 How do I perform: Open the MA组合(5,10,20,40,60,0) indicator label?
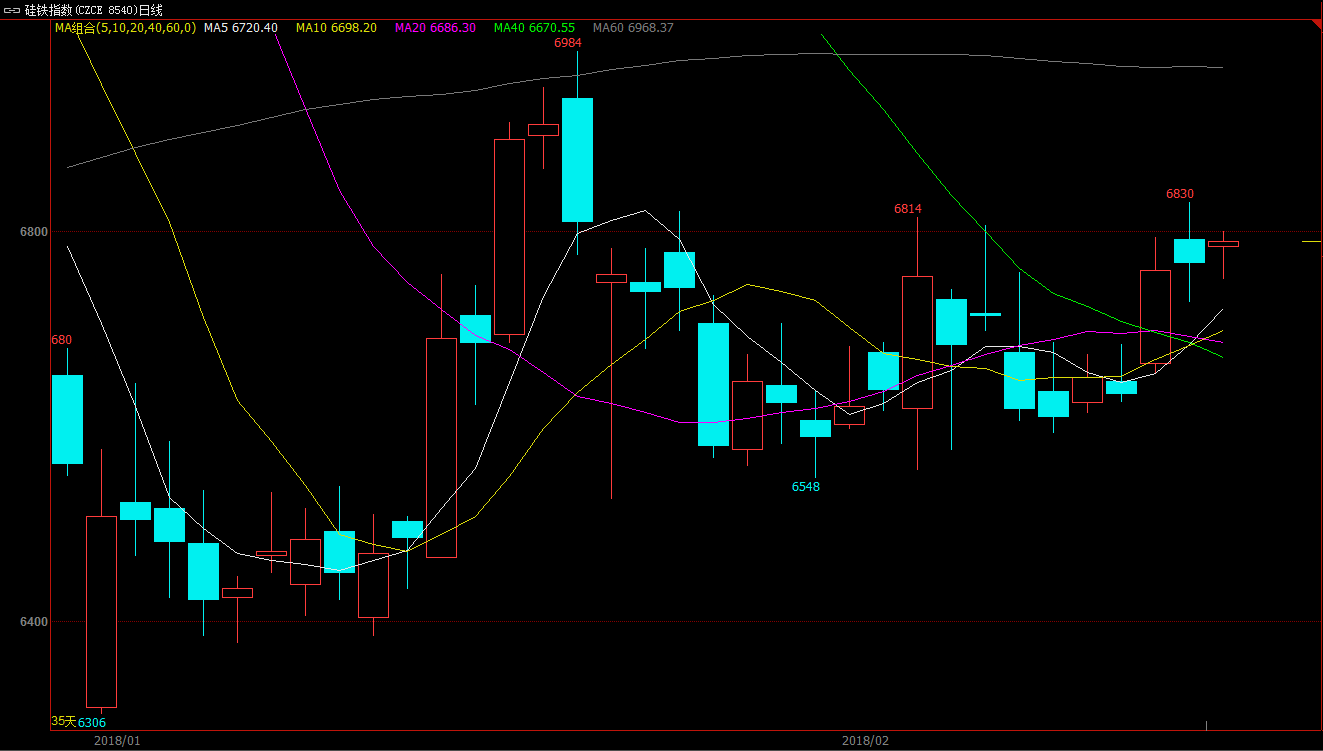coord(125,28)
